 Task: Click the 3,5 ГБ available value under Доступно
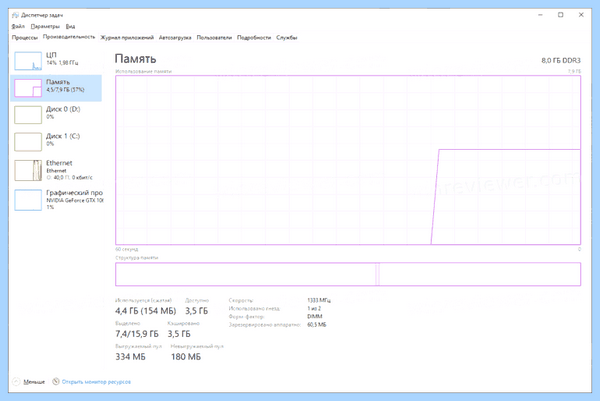[x=197, y=311]
